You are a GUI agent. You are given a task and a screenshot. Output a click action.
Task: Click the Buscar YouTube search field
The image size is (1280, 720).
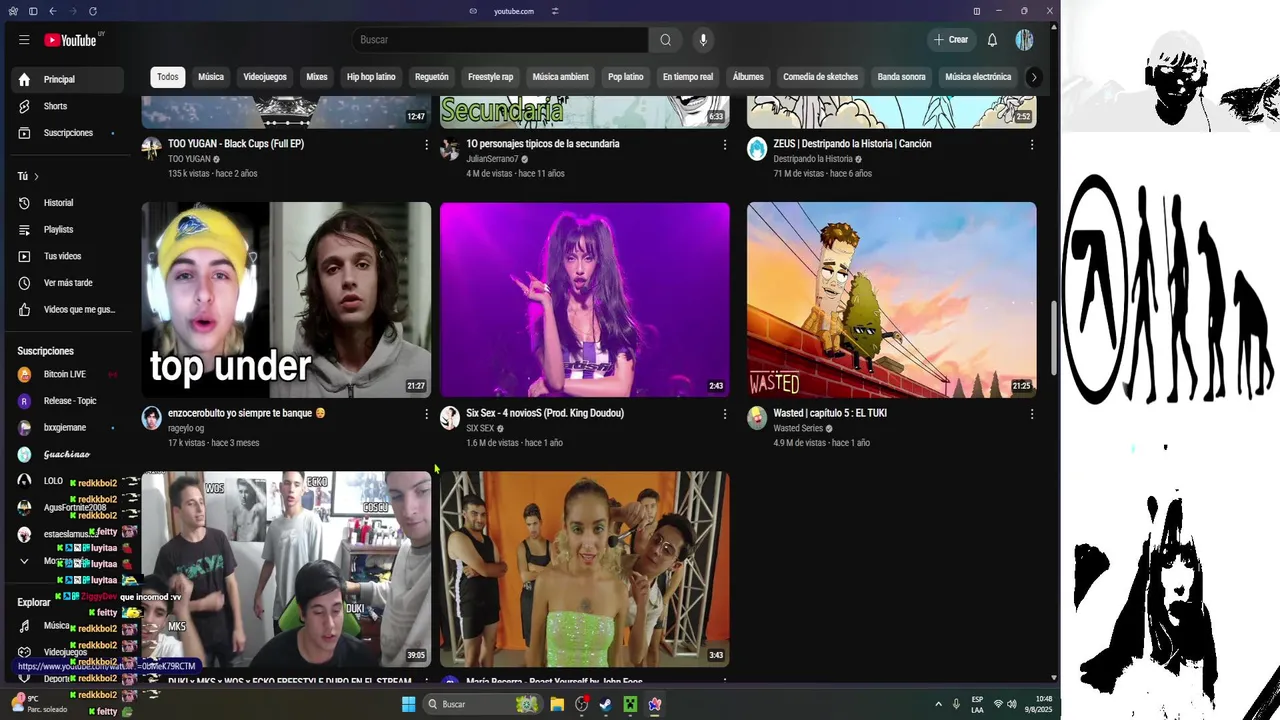pyautogui.click(x=500, y=40)
